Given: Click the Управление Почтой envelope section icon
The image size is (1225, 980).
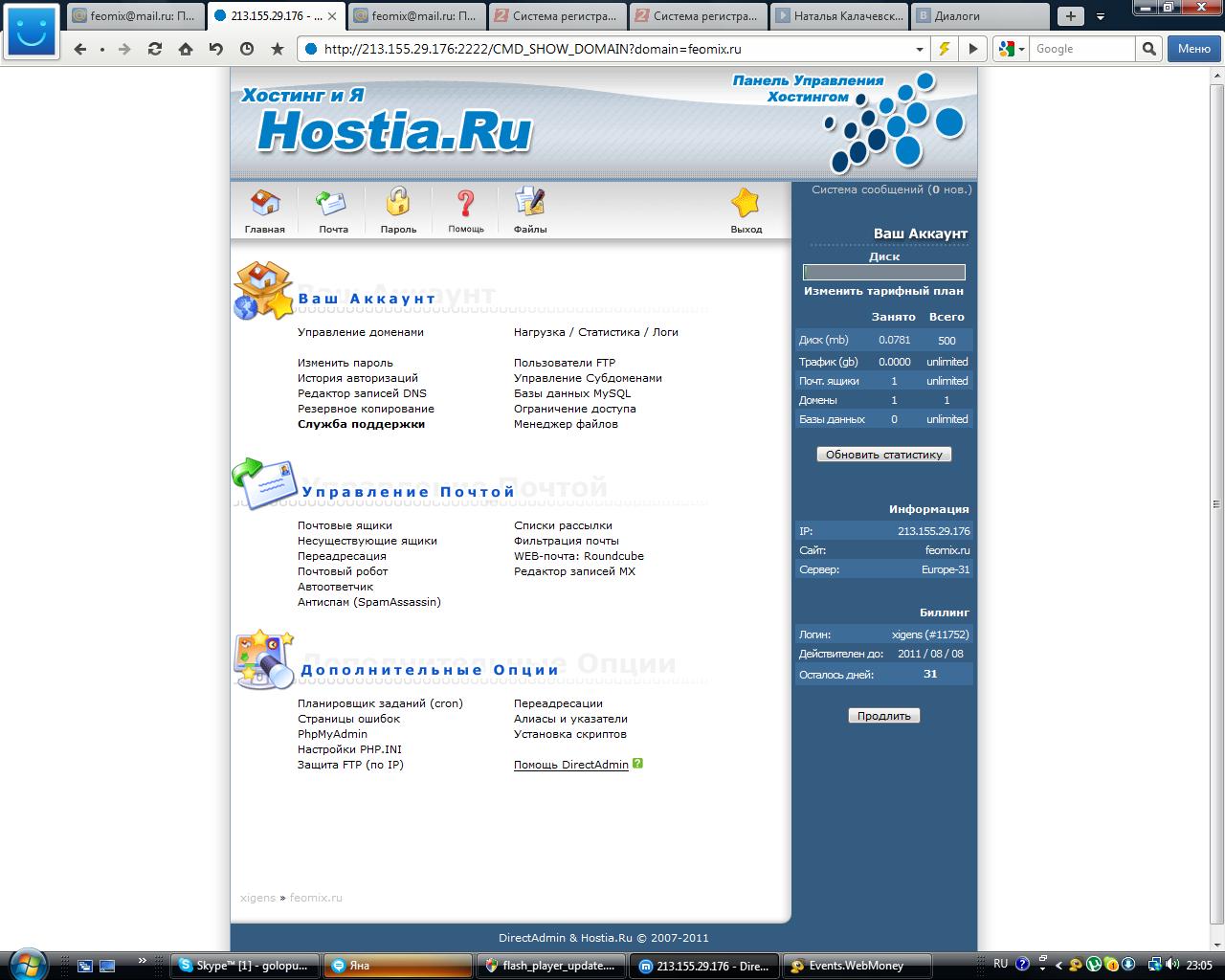Looking at the screenshot, I should pos(263,482).
